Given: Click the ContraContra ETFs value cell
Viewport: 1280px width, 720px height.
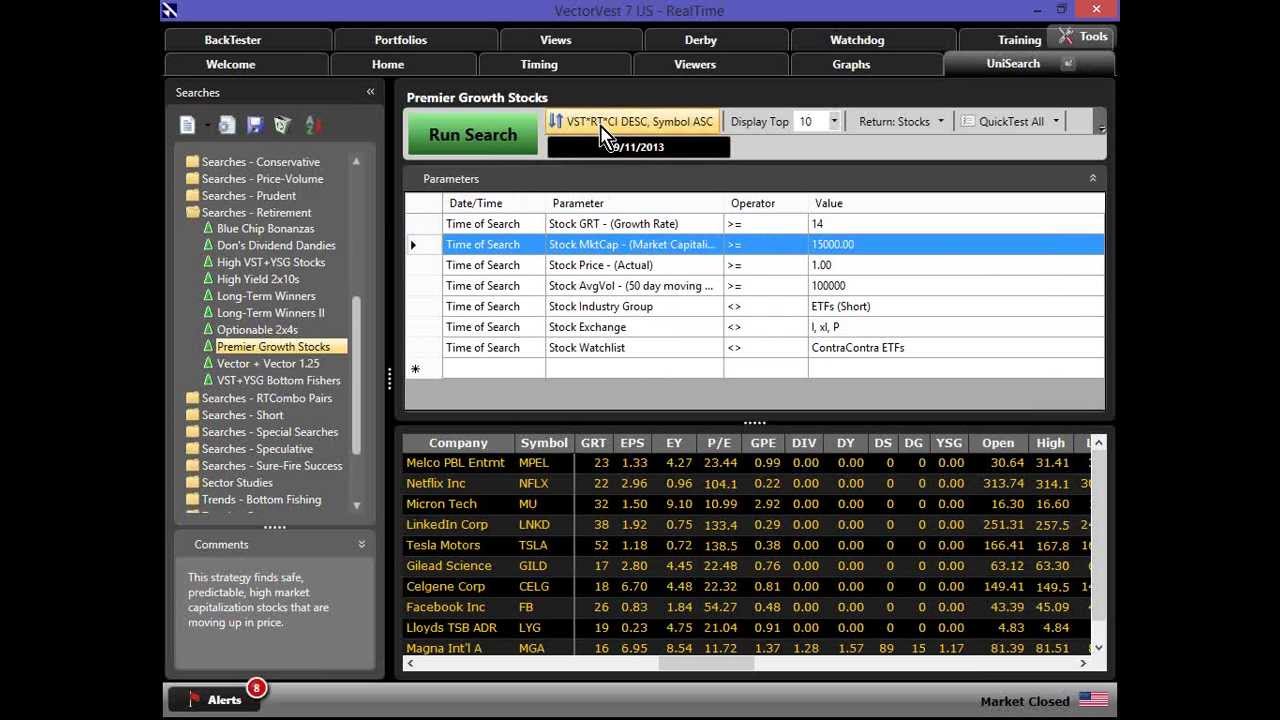Looking at the screenshot, I should click(x=956, y=348).
